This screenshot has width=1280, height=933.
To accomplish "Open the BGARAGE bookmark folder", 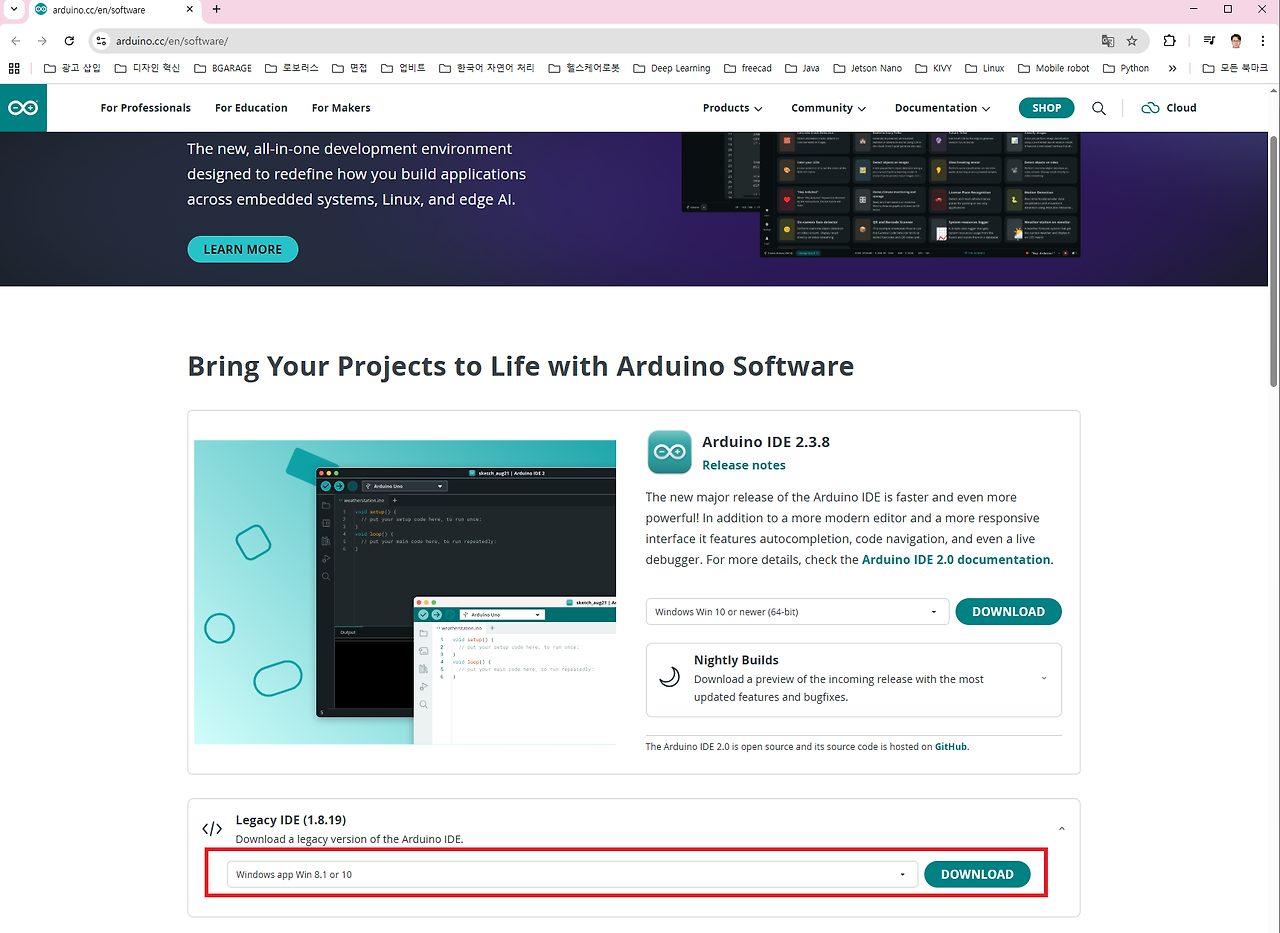I will (222, 68).
